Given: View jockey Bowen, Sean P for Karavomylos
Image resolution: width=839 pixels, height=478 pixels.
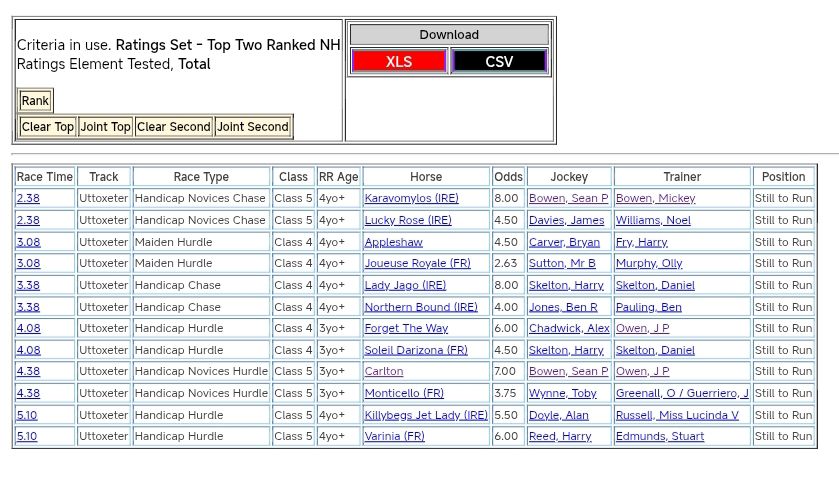Looking at the screenshot, I should 568,198.
